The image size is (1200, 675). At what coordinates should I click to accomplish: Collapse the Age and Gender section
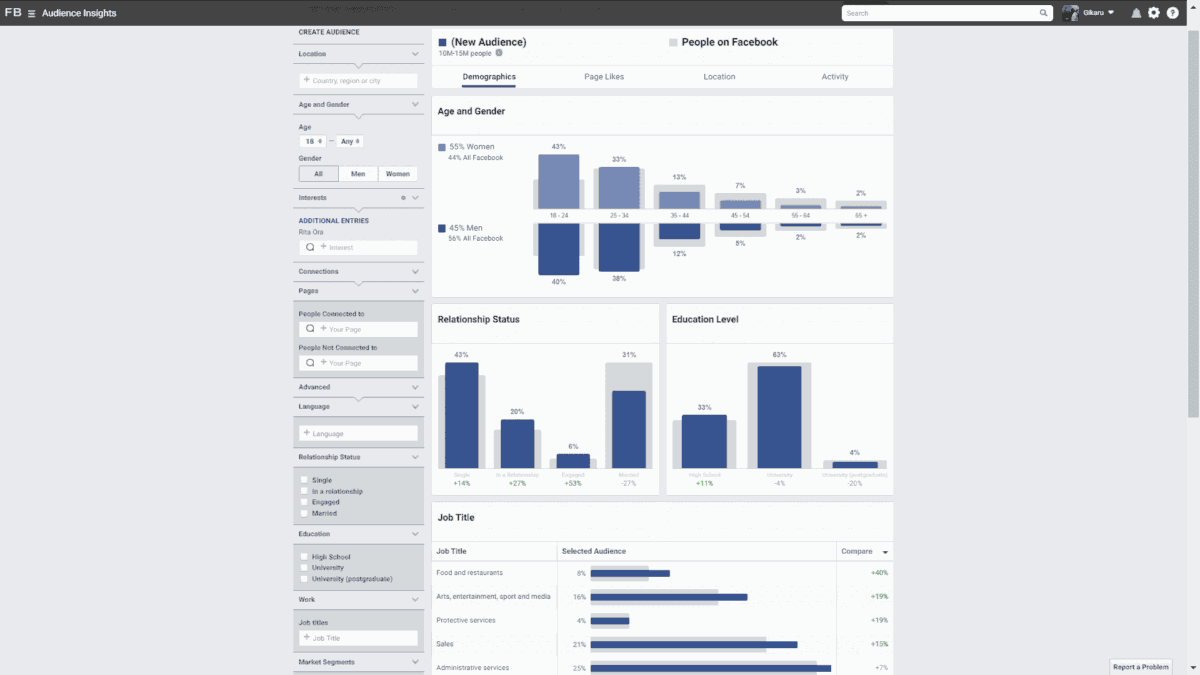tap(415, 104)
